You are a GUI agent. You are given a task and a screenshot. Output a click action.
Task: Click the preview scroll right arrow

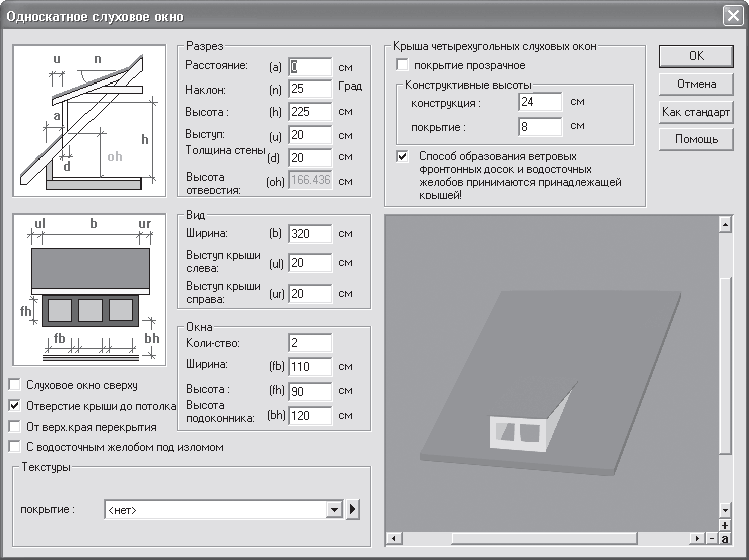click(697, 539)
